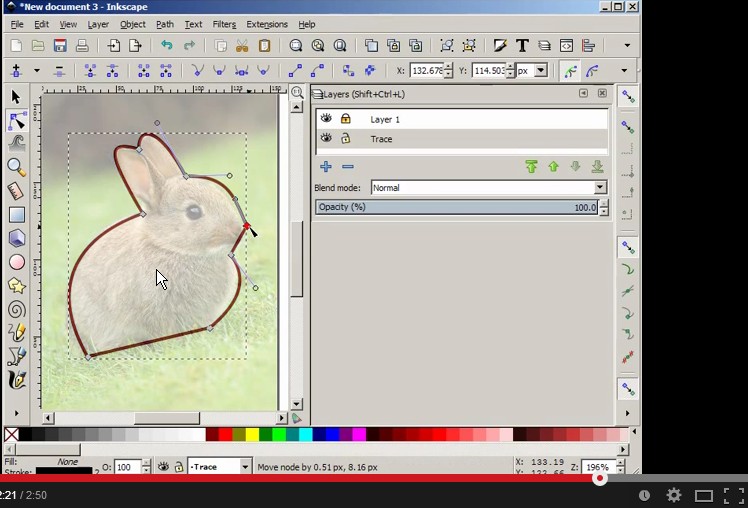Viewport: 748px width, 508px height.
Task: Toggle the lock on Trace layer
Action: [346, 139]
